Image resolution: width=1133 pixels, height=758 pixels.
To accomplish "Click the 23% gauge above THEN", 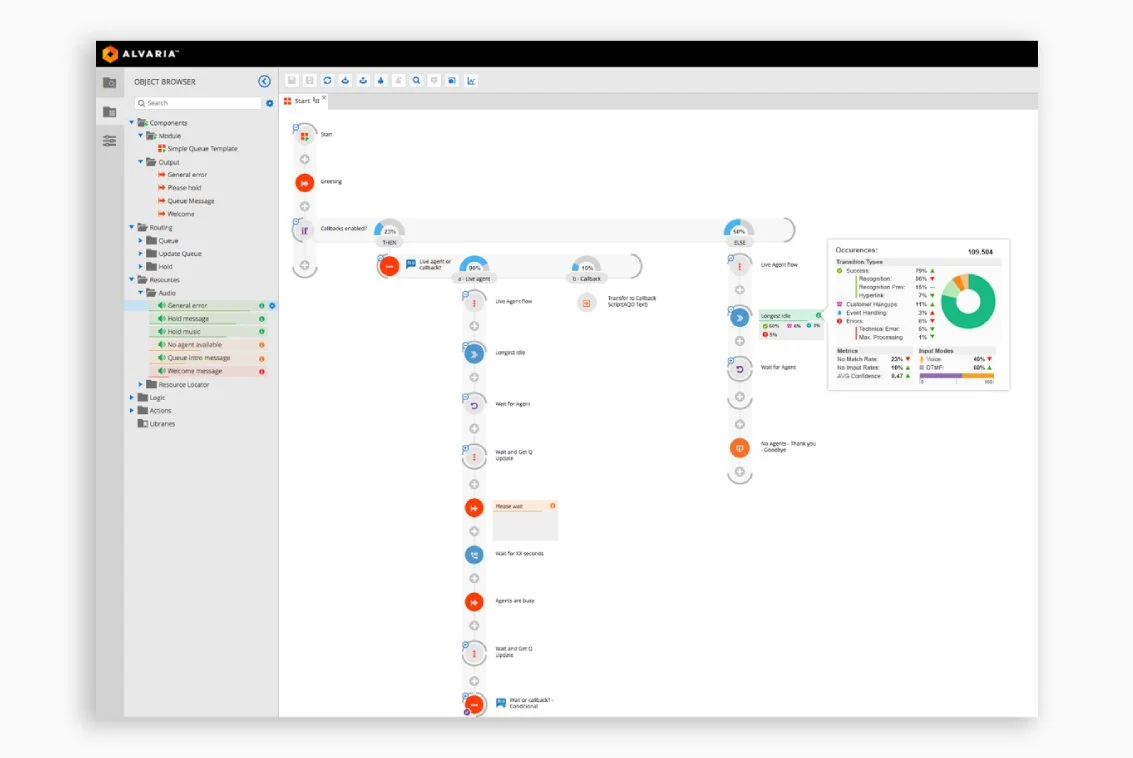I will point(389,228).
